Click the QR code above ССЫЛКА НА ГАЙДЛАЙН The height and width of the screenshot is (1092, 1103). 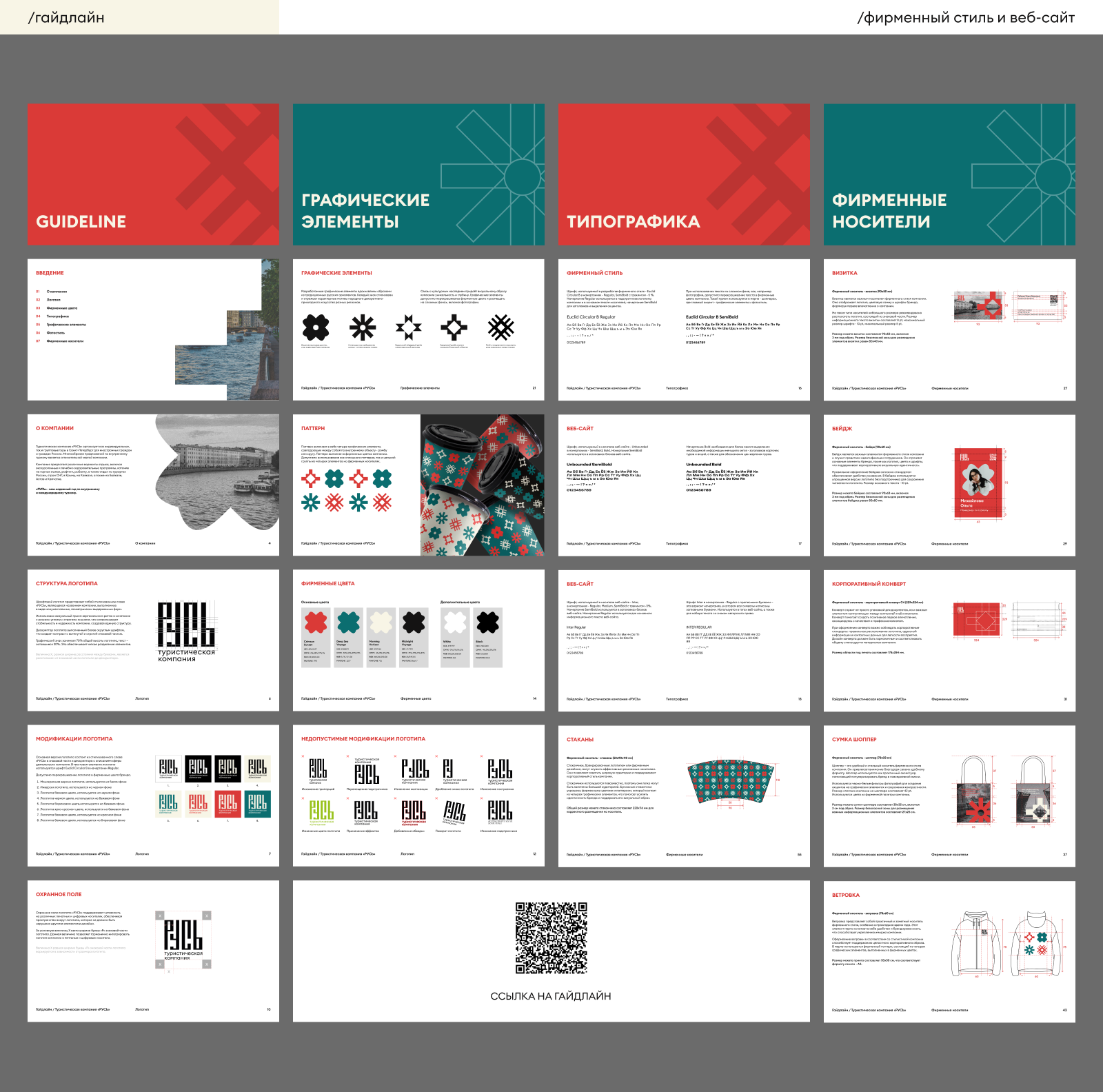pos(551,938)
